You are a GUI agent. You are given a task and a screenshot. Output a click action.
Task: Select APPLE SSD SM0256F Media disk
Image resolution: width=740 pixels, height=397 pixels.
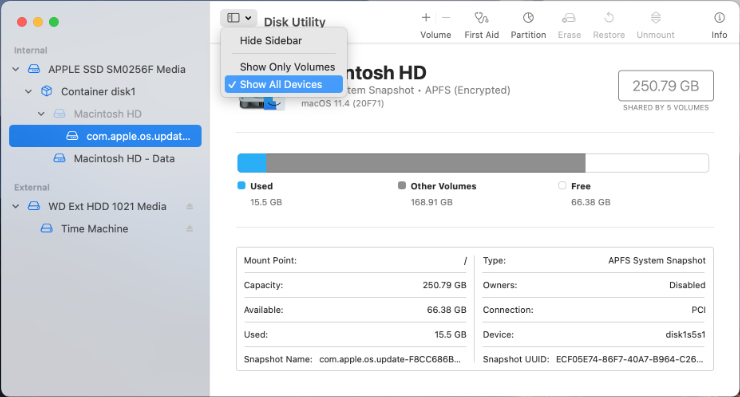[117, 69]
